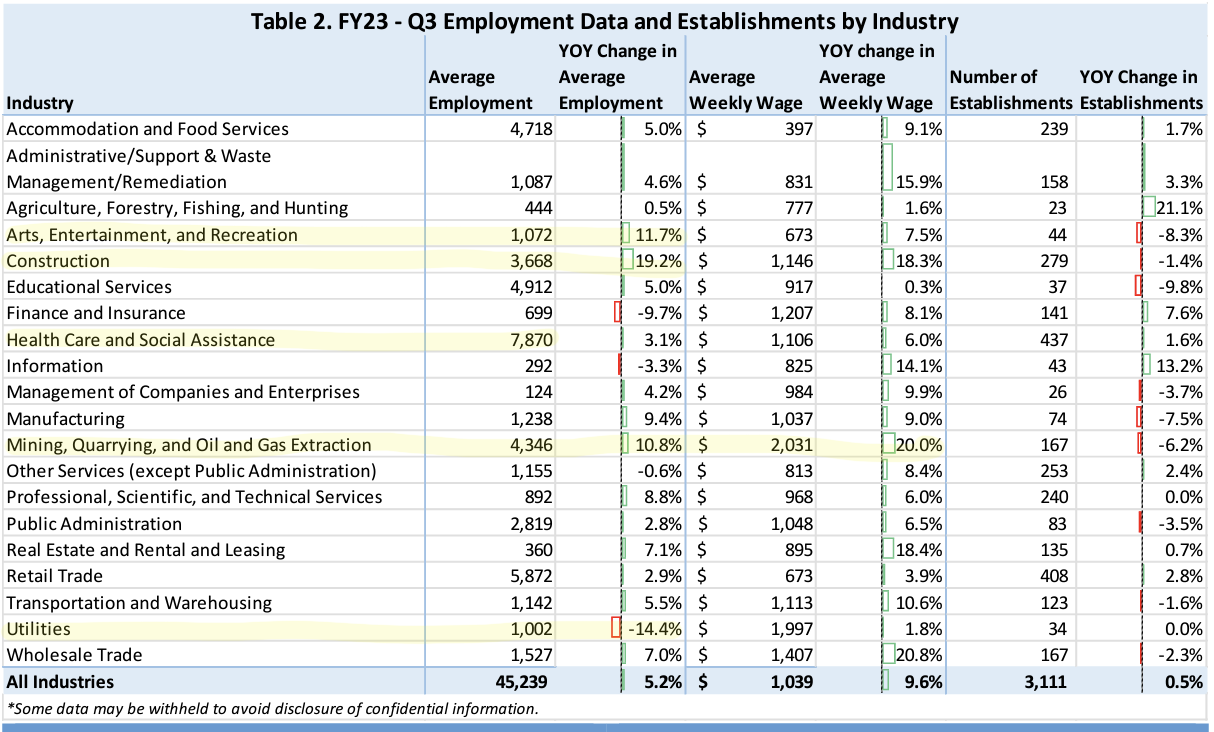Viewport: 1214px width, 732px height.
Task: Click the 19.2% employment change cell
Action: [658, 261]
